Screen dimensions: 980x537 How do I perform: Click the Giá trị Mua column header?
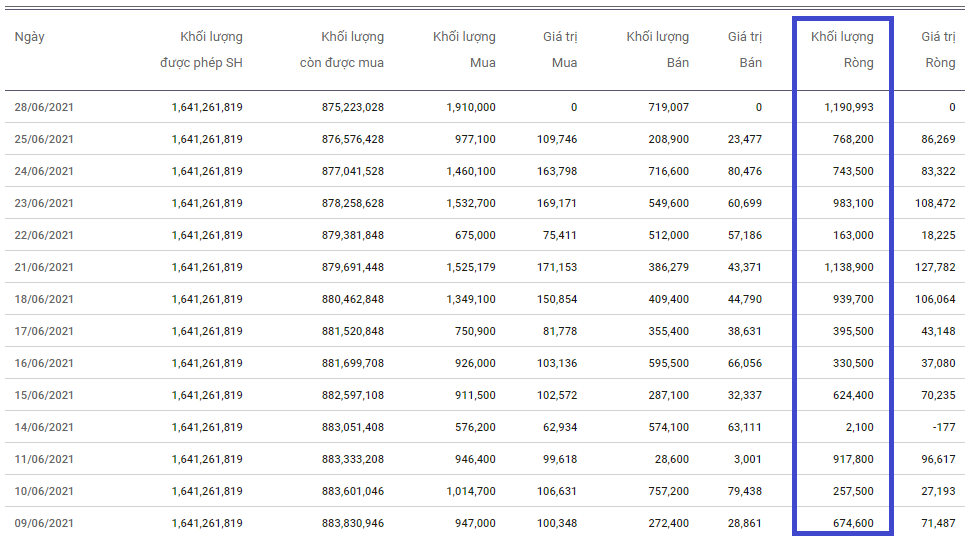coord(560,50)
